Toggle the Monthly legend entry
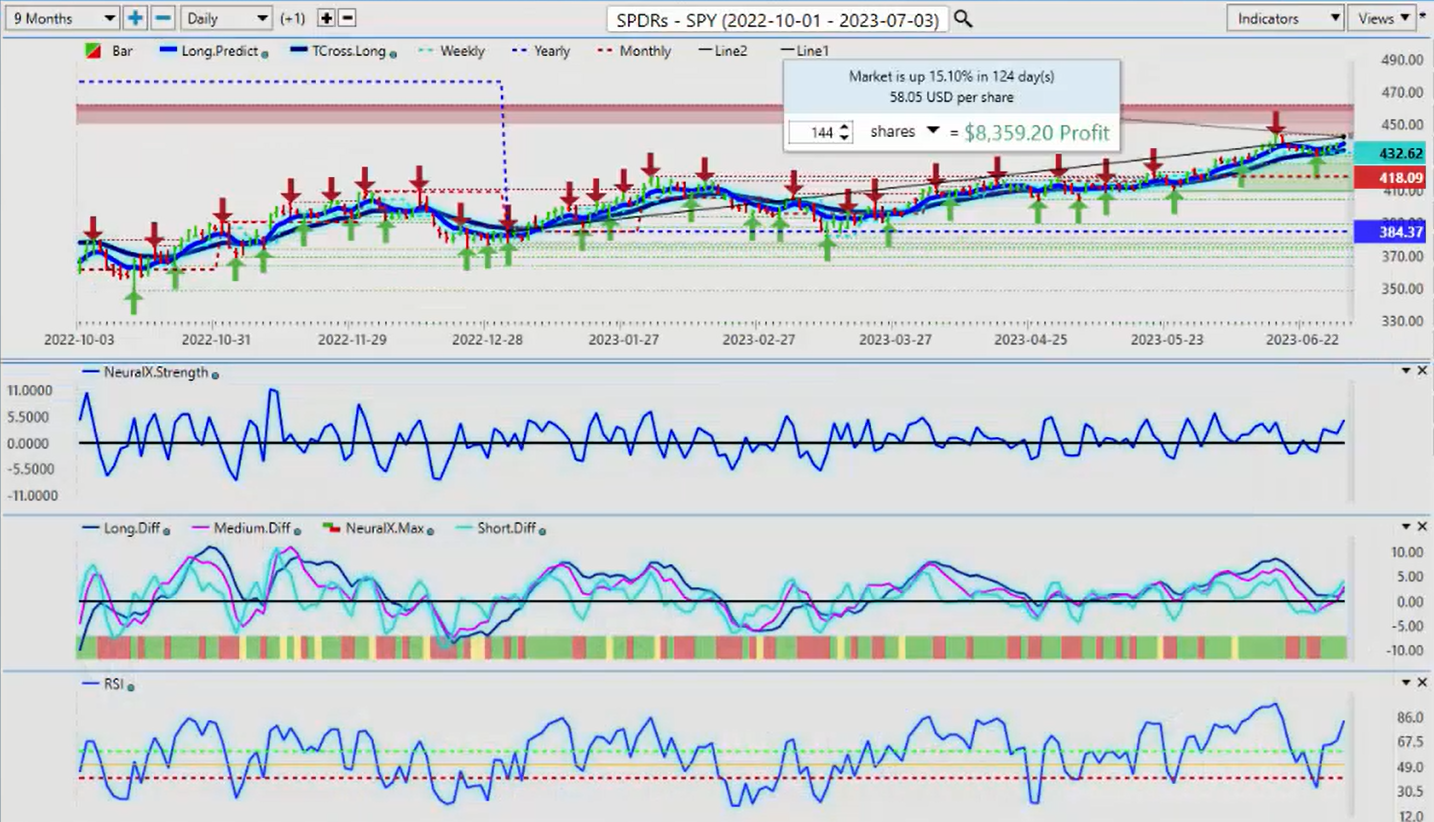Viewport: 1434px width, 822px height. 634,51
